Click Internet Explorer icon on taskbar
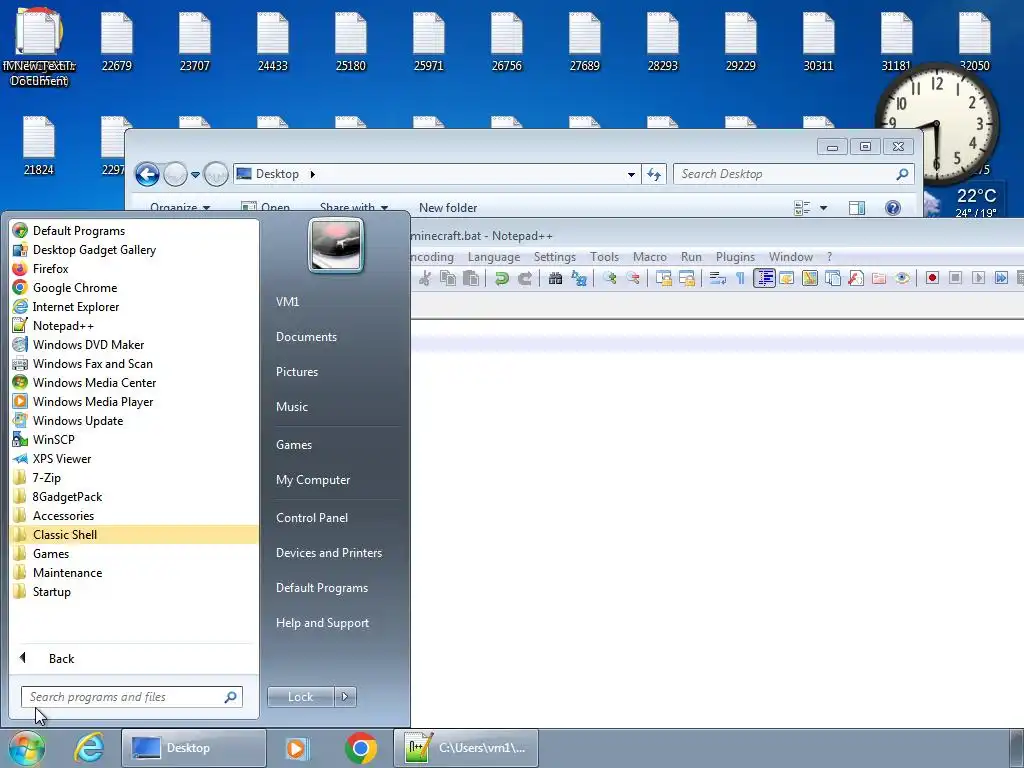The height and width of the screenshot is (768, 1024). tap(89, 748)
